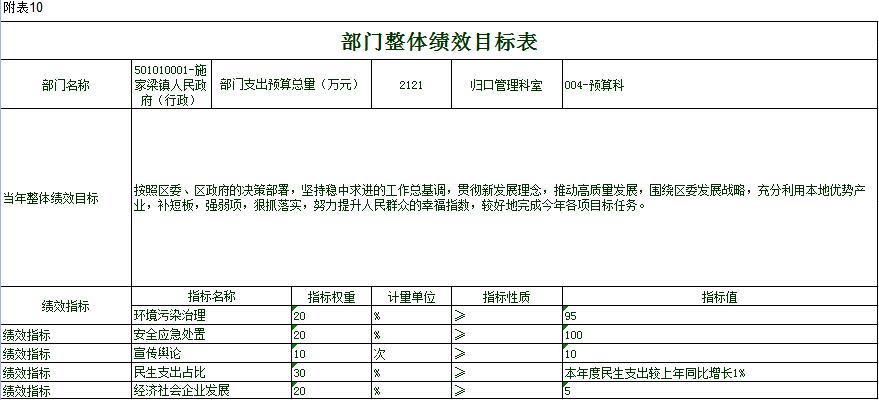The width and height of the screenshot is (879, 400).
Task: Select the 部门支出预算总量（万元） cell
Action: pyautogui.click(x=292, y=85)
